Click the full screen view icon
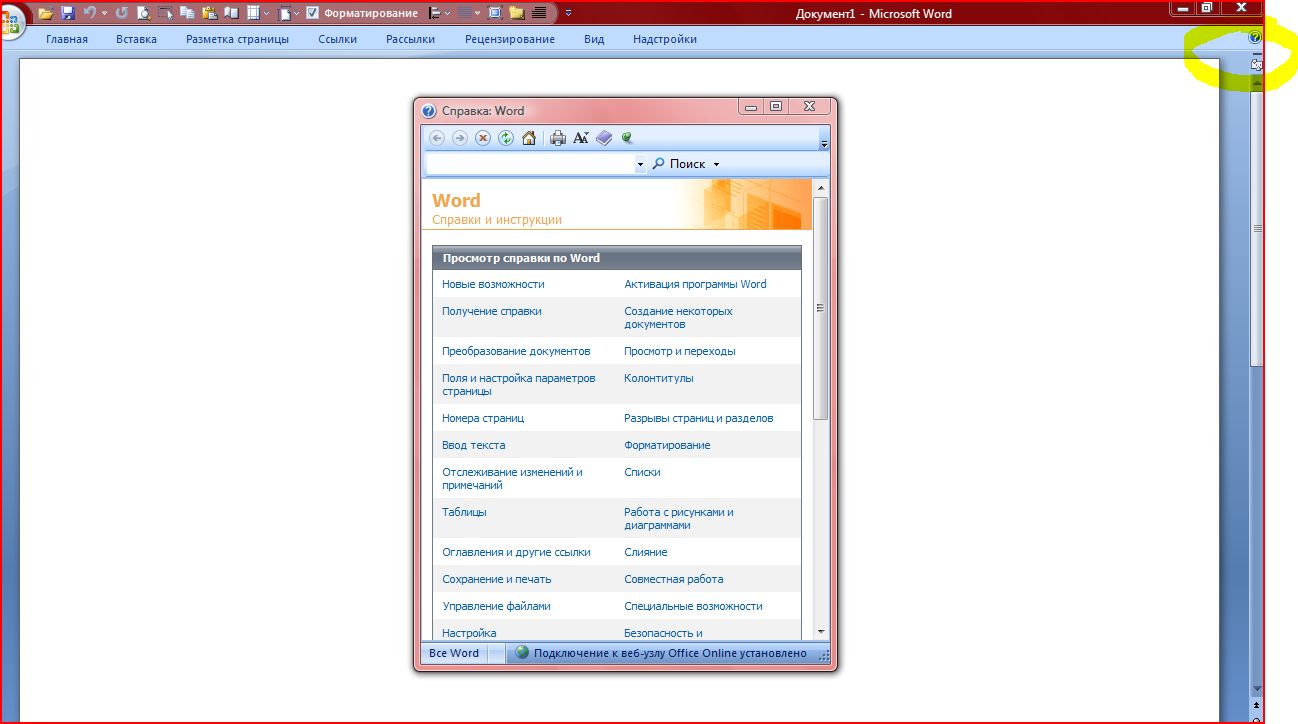This screenshot has width=1298, height=724. pyautogui.click(x=494, y=13)
